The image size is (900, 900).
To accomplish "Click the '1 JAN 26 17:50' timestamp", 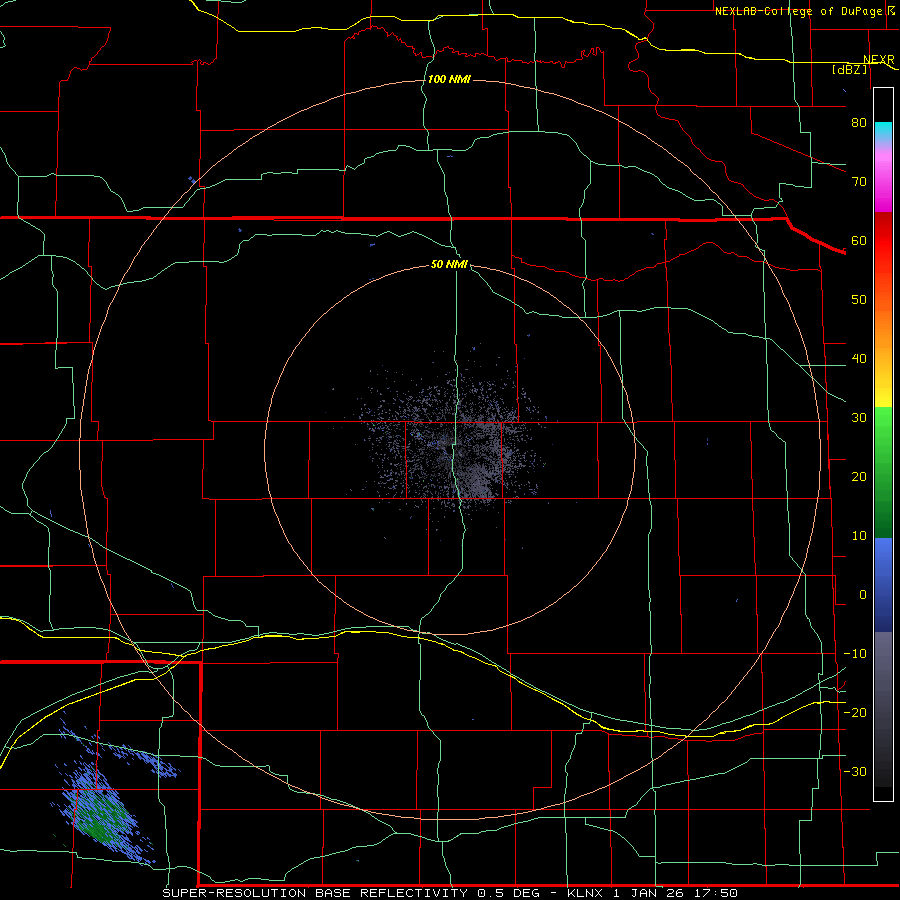I will [x=676, y=893].
